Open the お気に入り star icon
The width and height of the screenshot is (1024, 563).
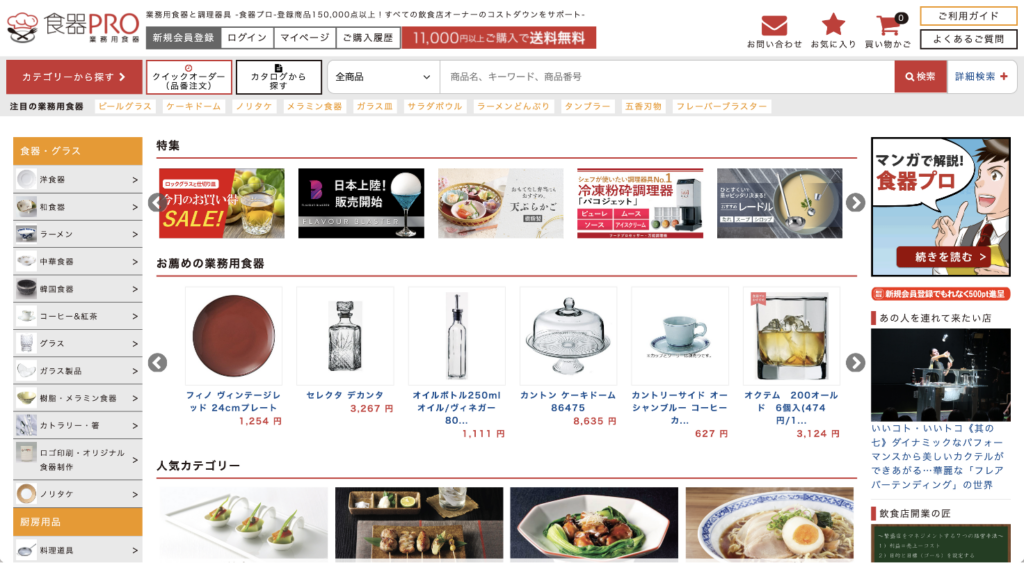(833, 25)
